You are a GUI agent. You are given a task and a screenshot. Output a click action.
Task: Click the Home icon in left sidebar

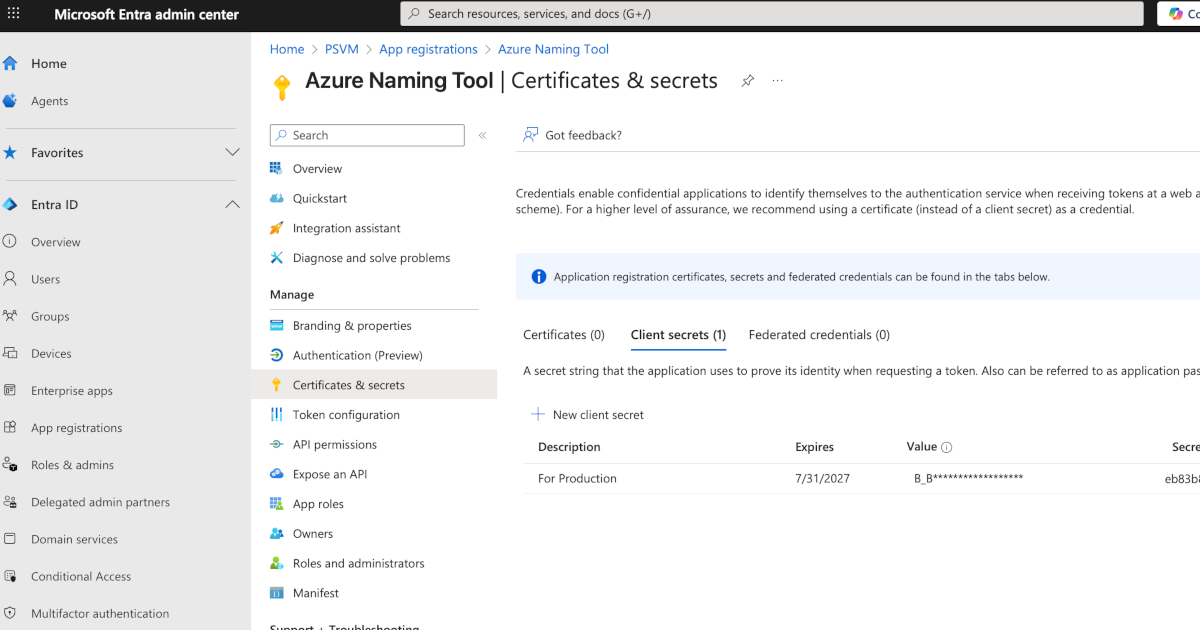pyautogui.click(x=10, y=63)
